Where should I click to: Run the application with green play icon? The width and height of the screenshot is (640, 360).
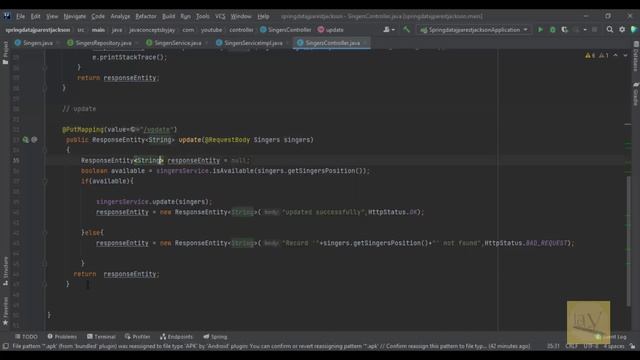point(540,29)
